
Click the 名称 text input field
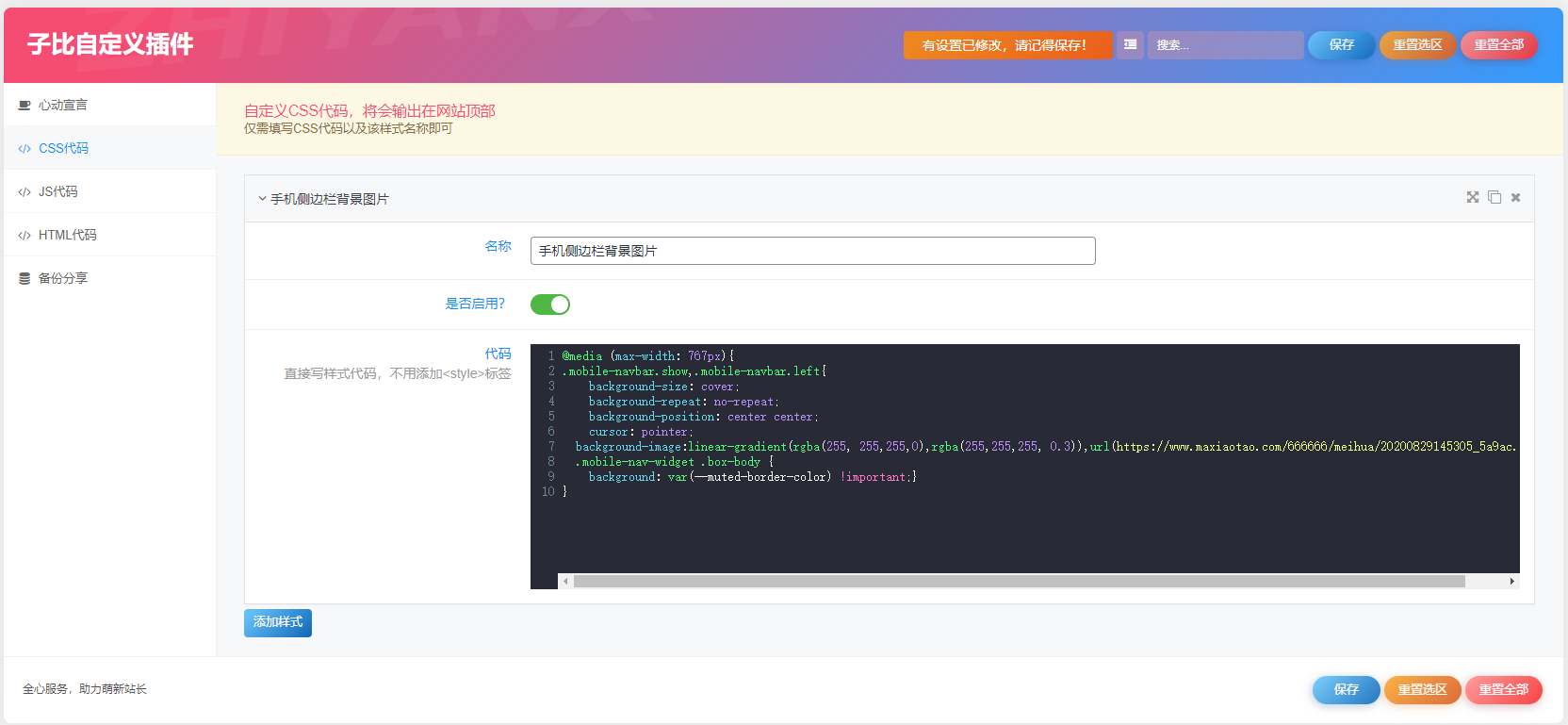[812, 251]
